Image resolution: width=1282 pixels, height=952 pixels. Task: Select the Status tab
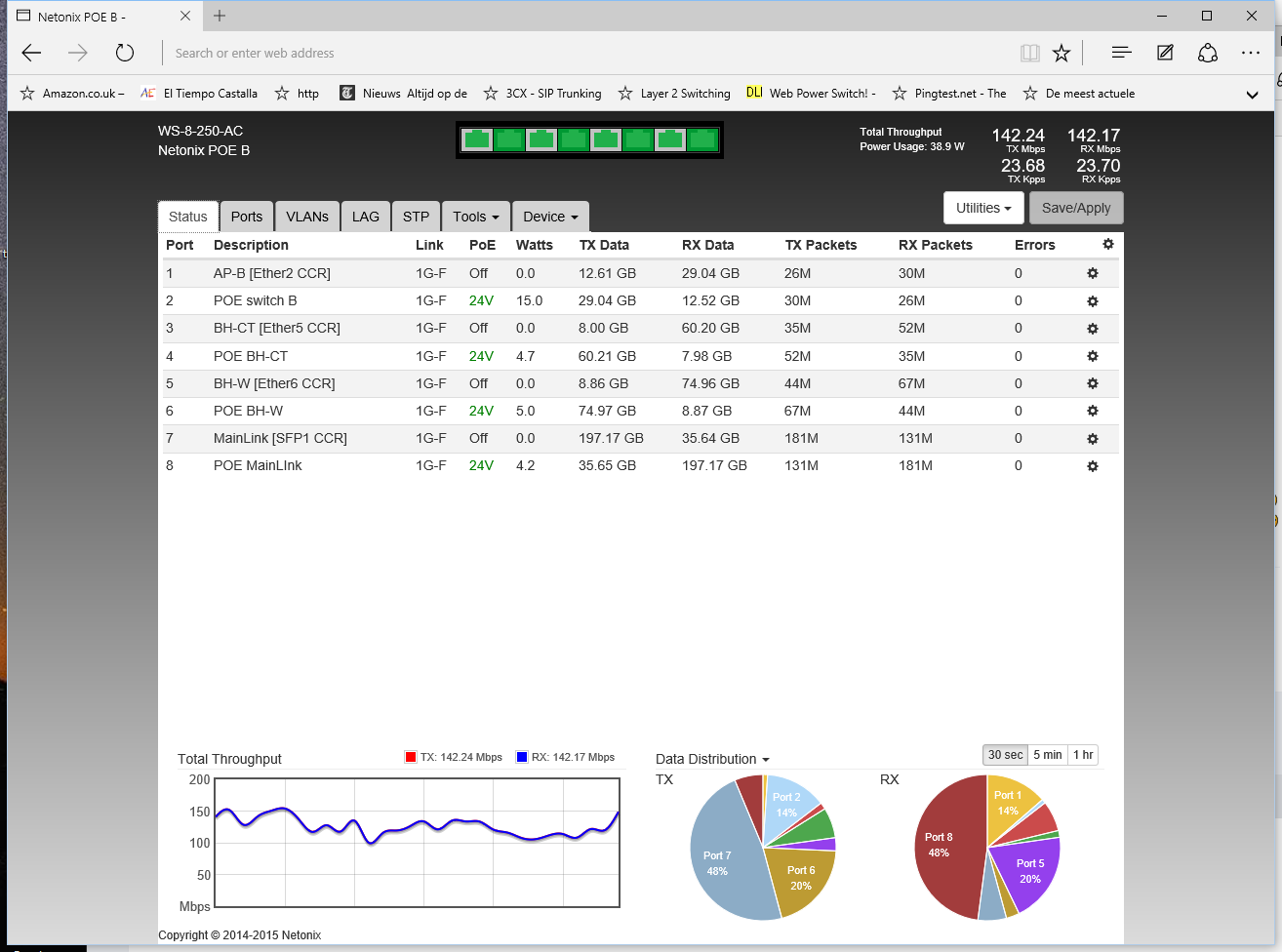pos(188,217)
